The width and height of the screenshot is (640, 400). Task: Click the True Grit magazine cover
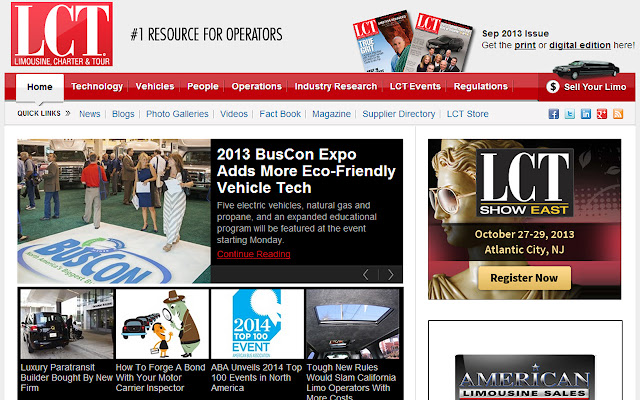[x=382, y=42]
